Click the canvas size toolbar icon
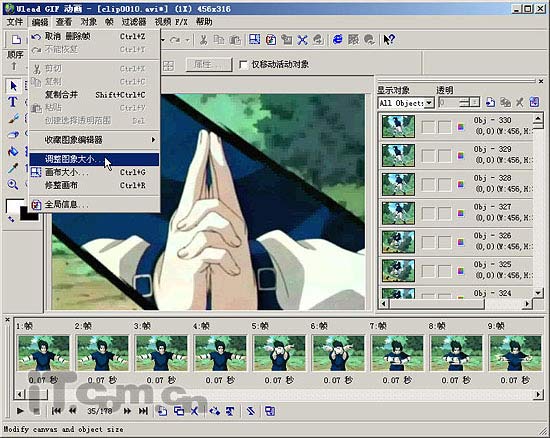The image size is (550, 438). [x=254, y=40]
